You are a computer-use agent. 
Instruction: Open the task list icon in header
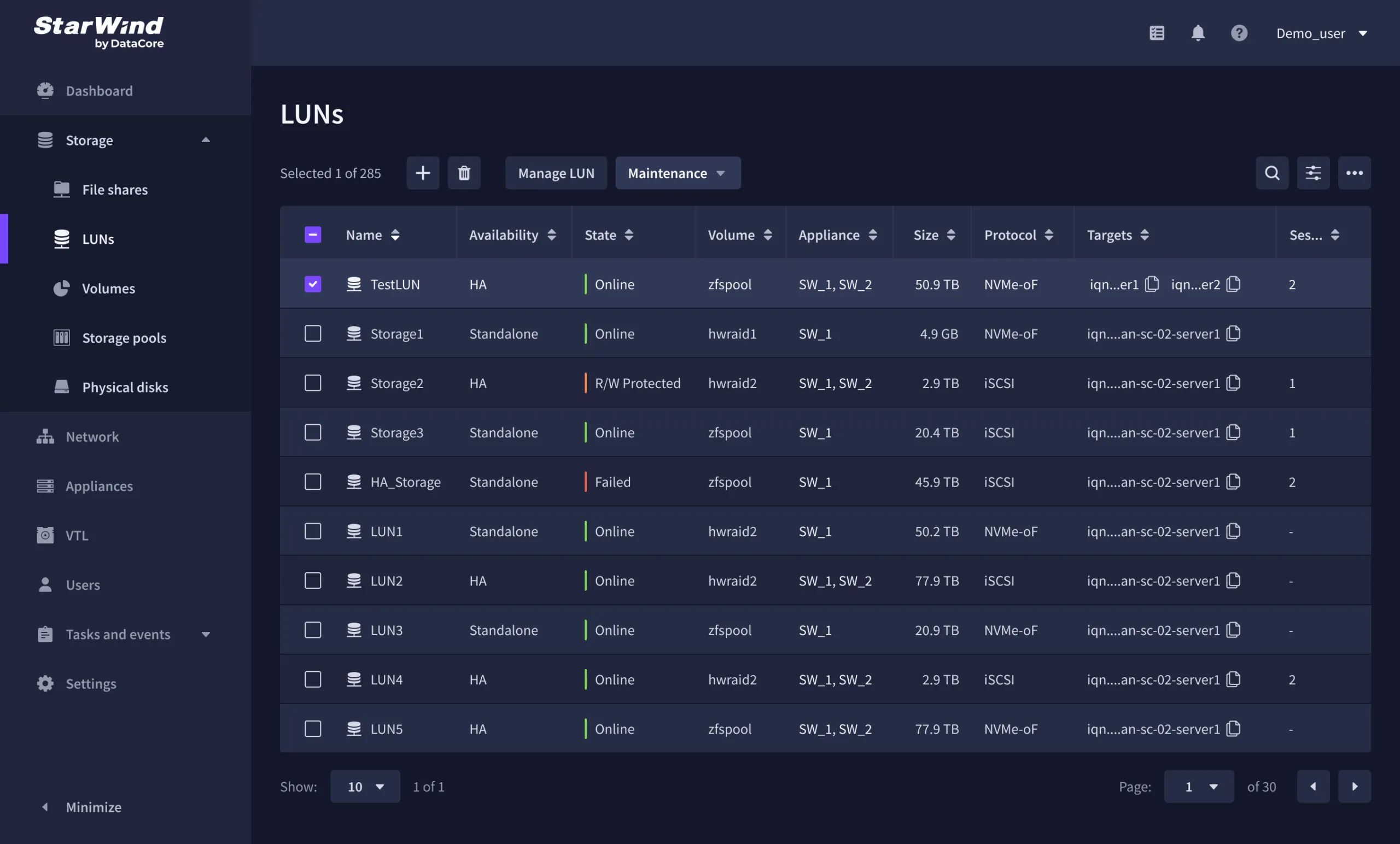pyautogui.click(x=1157, y=33)
